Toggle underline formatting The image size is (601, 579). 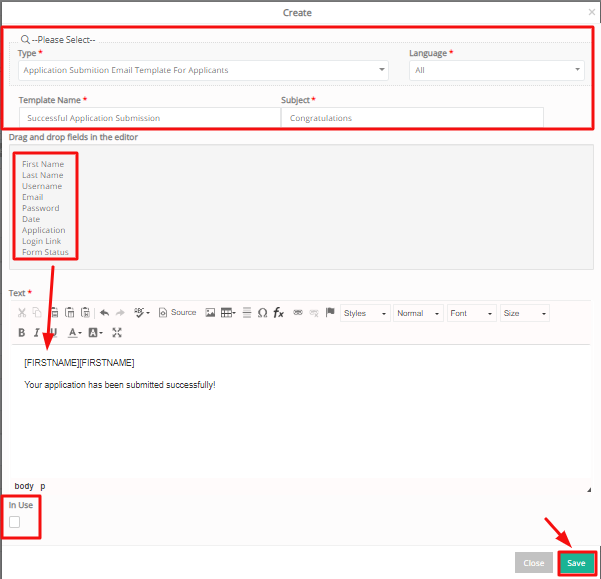(x=54, y=333)
